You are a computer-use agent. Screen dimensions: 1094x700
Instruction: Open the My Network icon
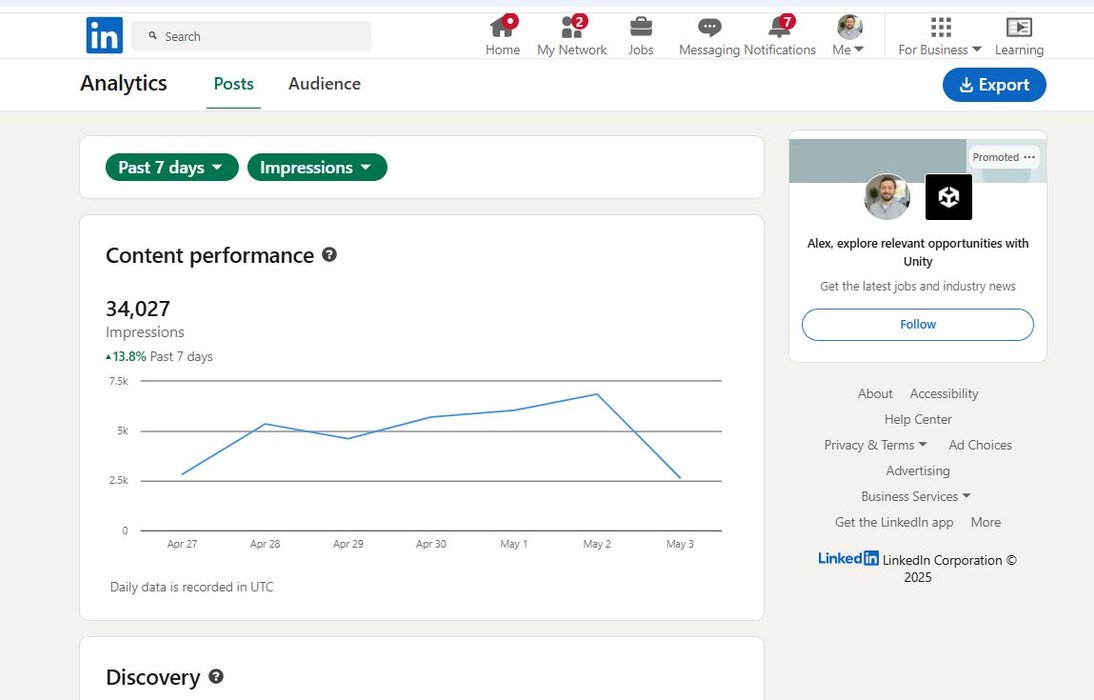click(x=571, y=27)
